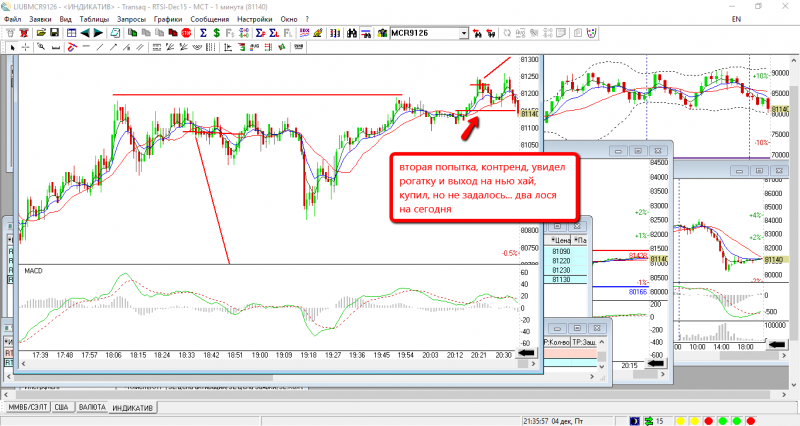Image resolution: width=800 pixels, height=426 pixels.
Task: Click the open folder icon in toolbar
Action: point(41,33)
